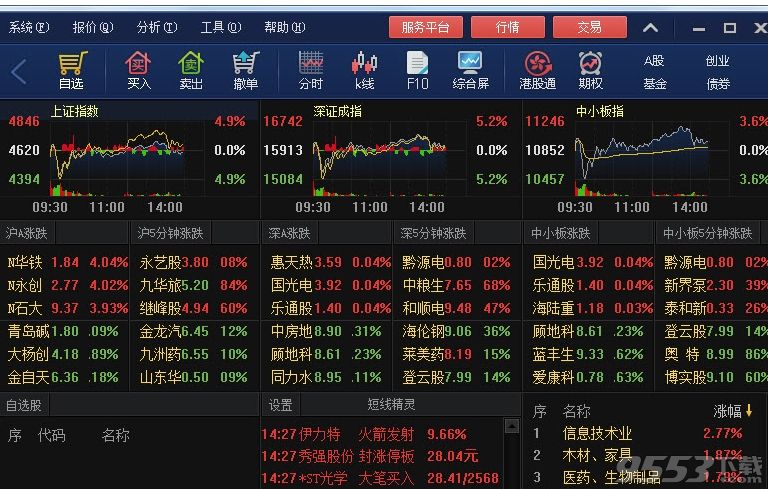Click the scroll-up arrow of 短线精灵 list
This screenshot has width=768, height=489.
[x=512, y=426]
